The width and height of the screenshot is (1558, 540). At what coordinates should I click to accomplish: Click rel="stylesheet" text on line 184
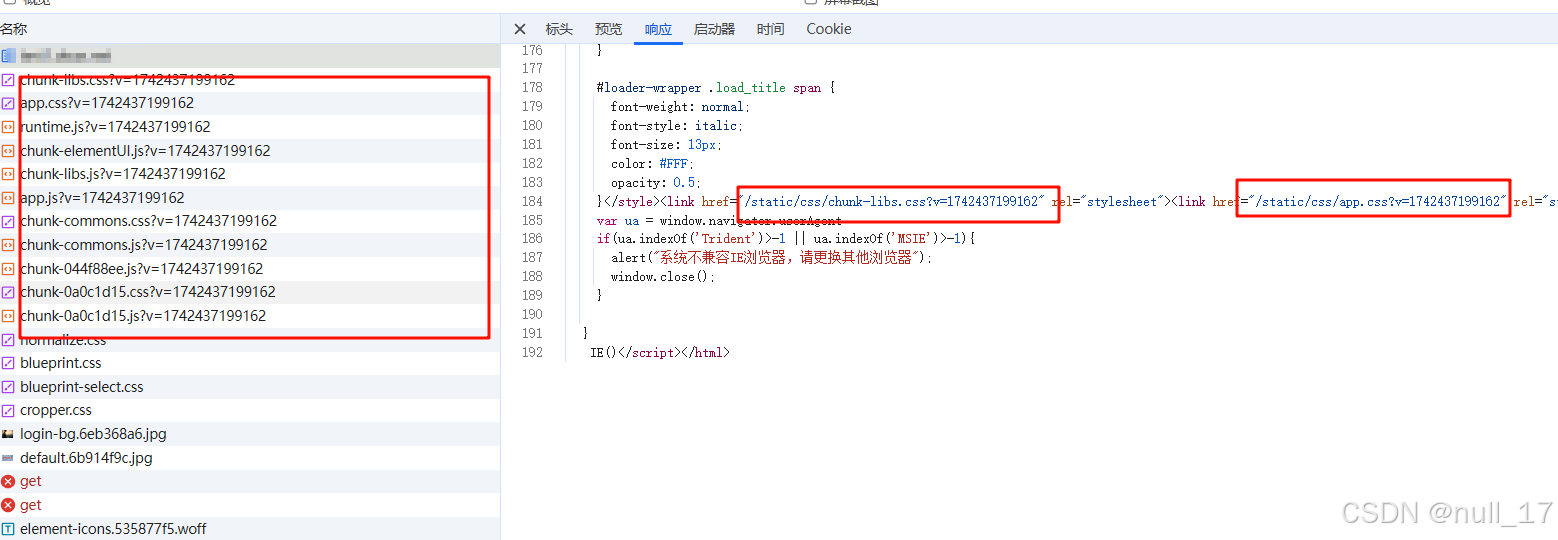pyautogui.click(x=1107, y=202)
